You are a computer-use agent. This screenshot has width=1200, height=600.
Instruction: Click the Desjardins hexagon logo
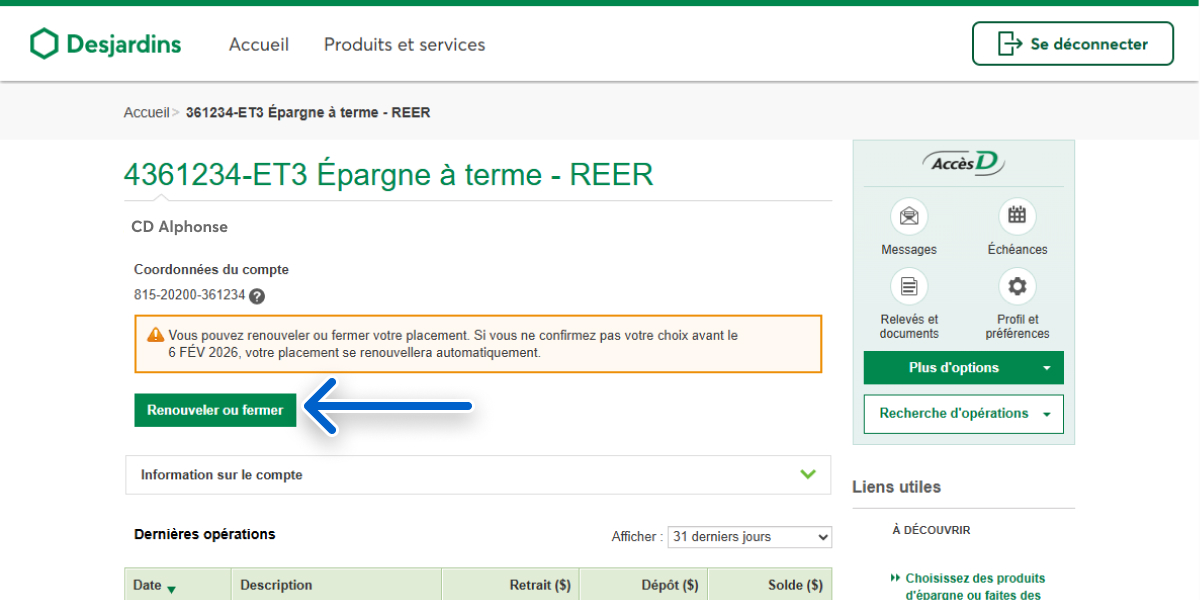pos(45,44)
